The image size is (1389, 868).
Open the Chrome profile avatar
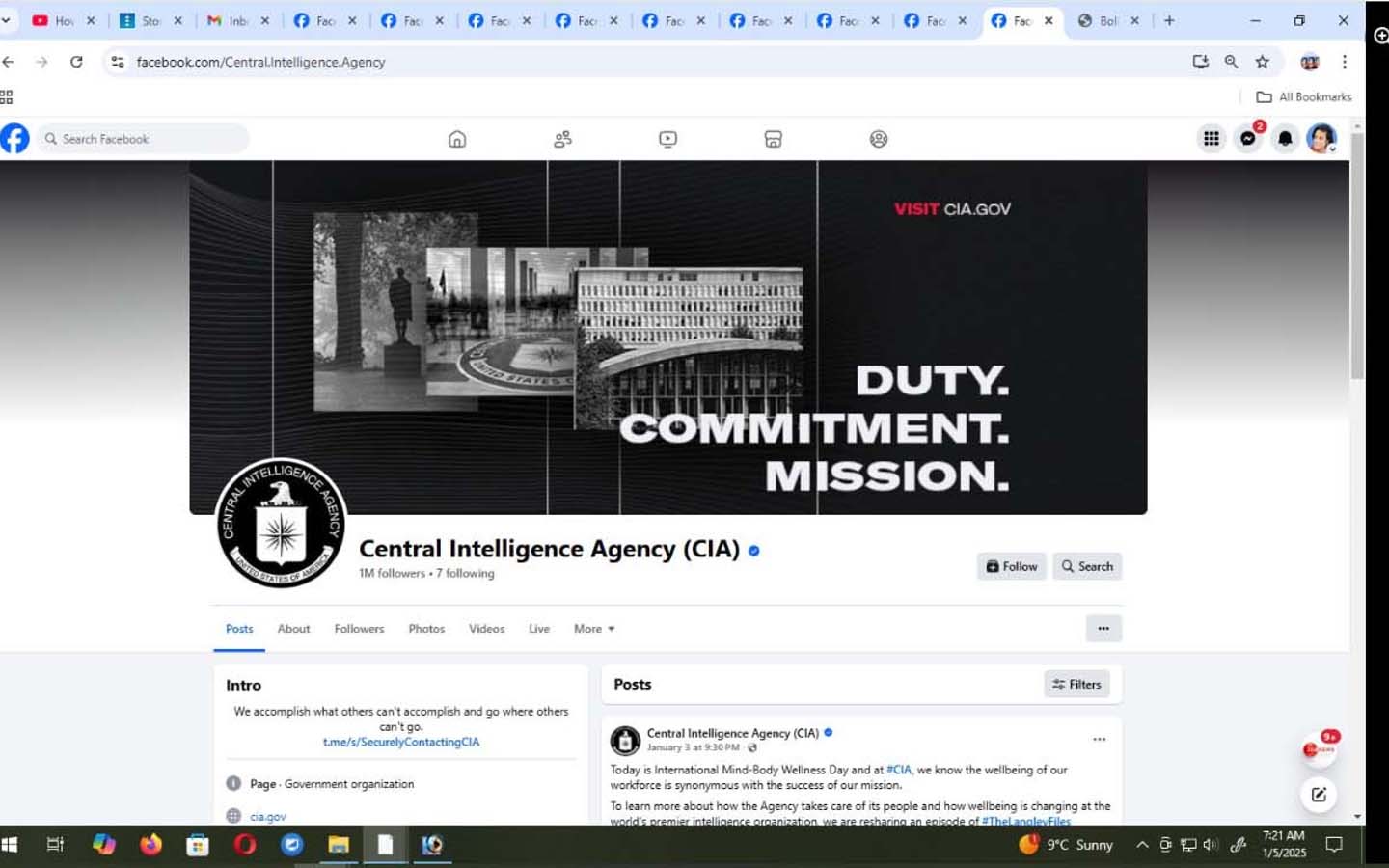(x=1310, y=62)
